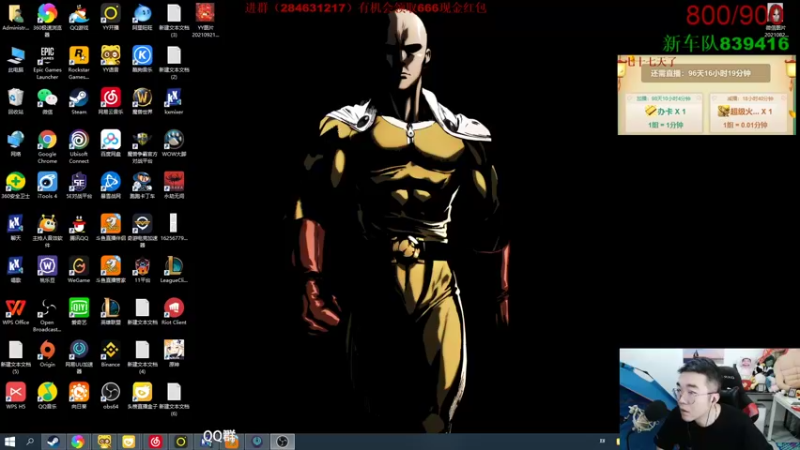The height and width of the screenshot is (450, 800).
Task: Switch to 网易云音乐 on the taskbar
Action: 155,441
